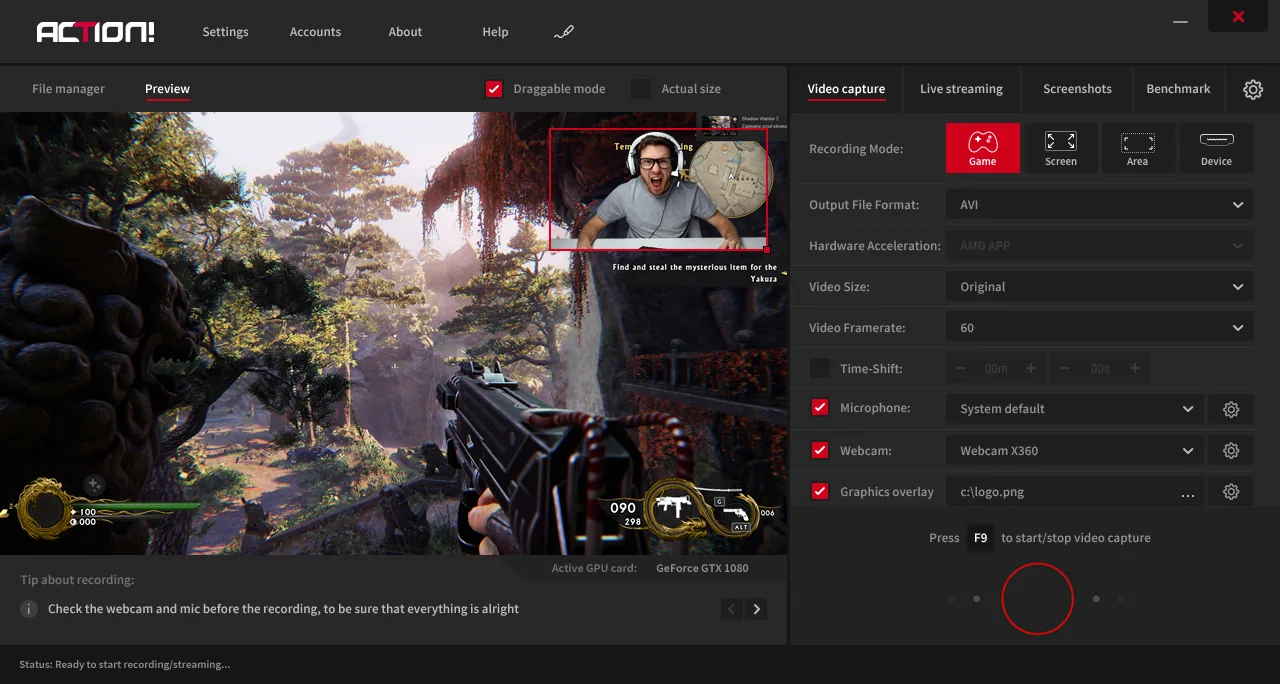Increase Time-Shift seconds with plus
The width and height of the screenshot is (1280, 684).
(1135, 369)
